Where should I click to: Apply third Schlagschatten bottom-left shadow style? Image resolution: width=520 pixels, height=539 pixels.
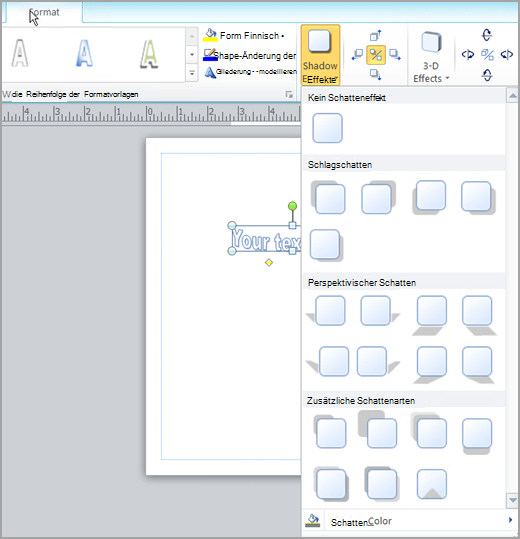pos(429,197)
